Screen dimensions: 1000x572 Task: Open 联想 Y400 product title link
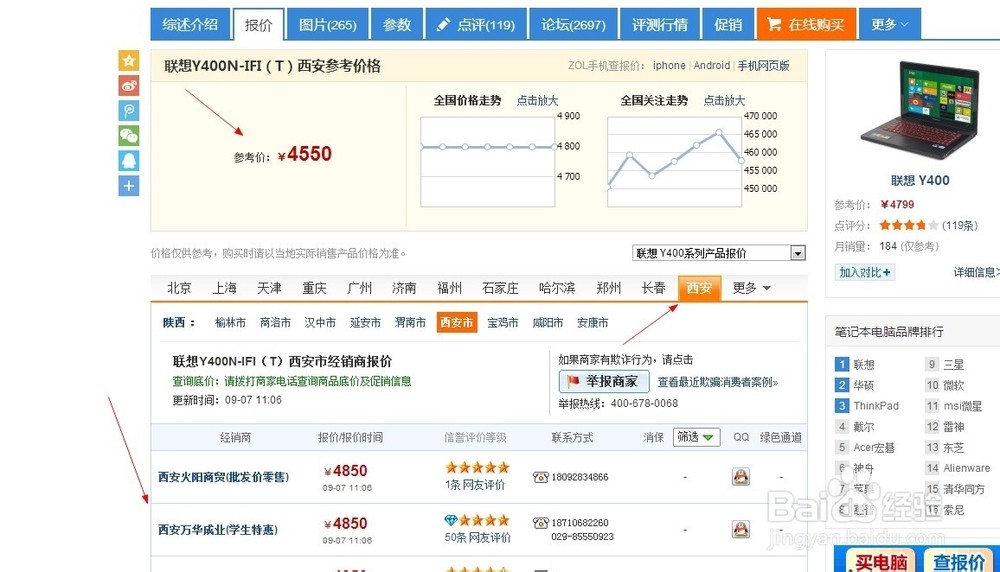(x=920, y=180)
